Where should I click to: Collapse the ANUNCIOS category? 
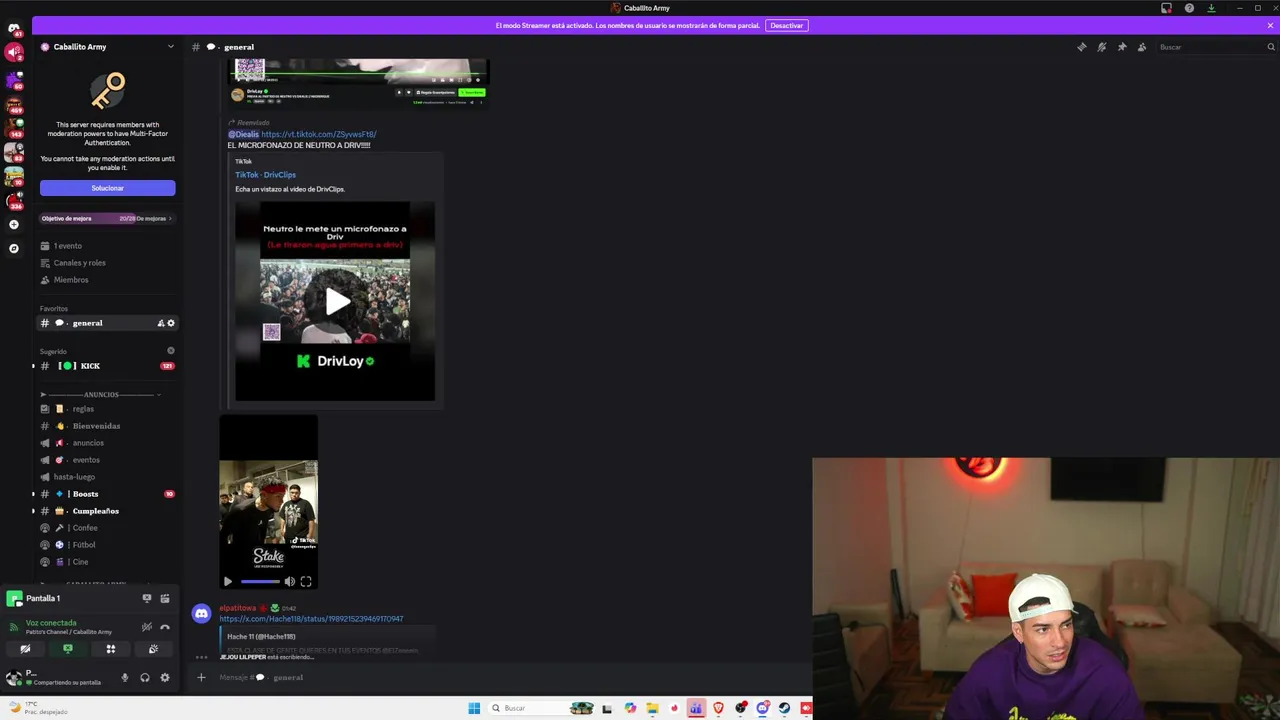(x=100, y=395)
